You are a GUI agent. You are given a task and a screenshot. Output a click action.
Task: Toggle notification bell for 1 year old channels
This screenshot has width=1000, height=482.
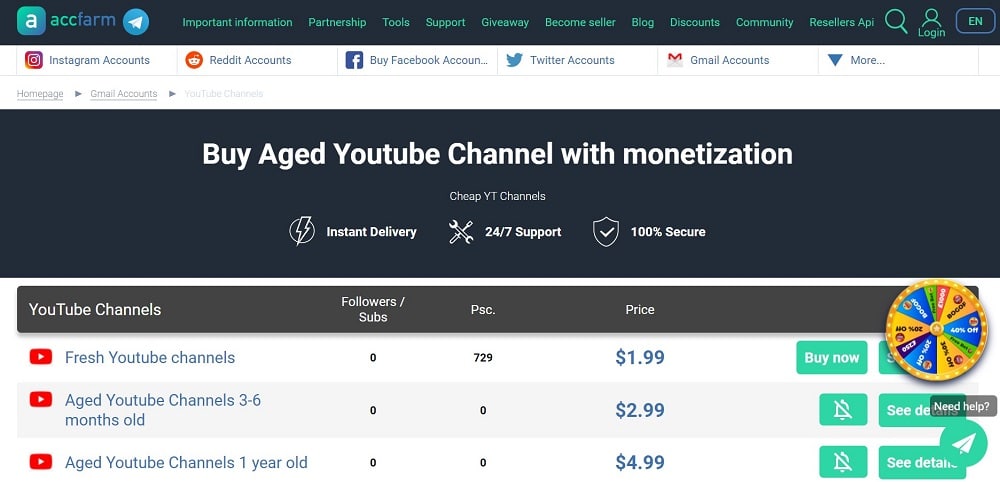(843, 462)
